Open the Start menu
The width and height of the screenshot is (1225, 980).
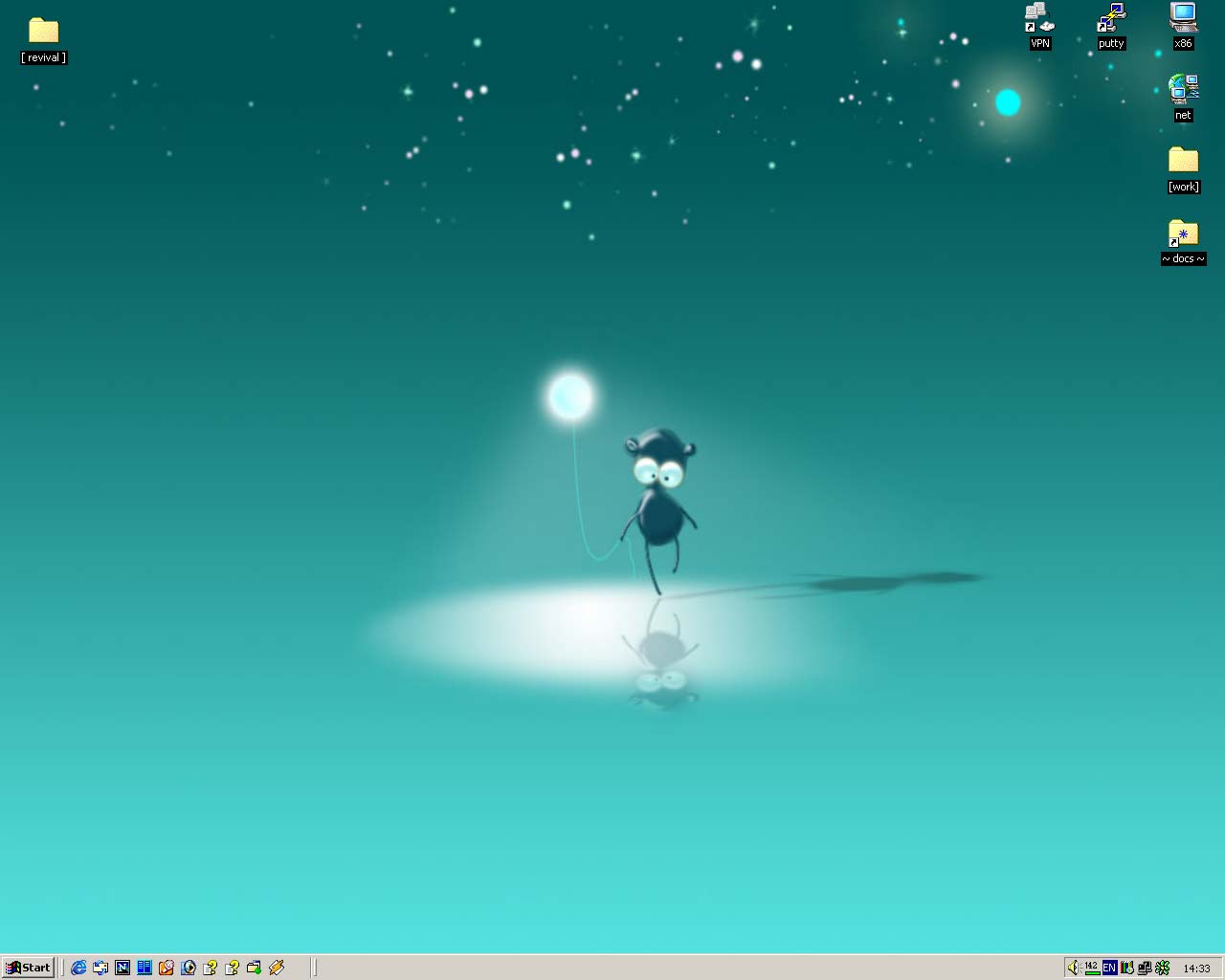coord(28,968)
